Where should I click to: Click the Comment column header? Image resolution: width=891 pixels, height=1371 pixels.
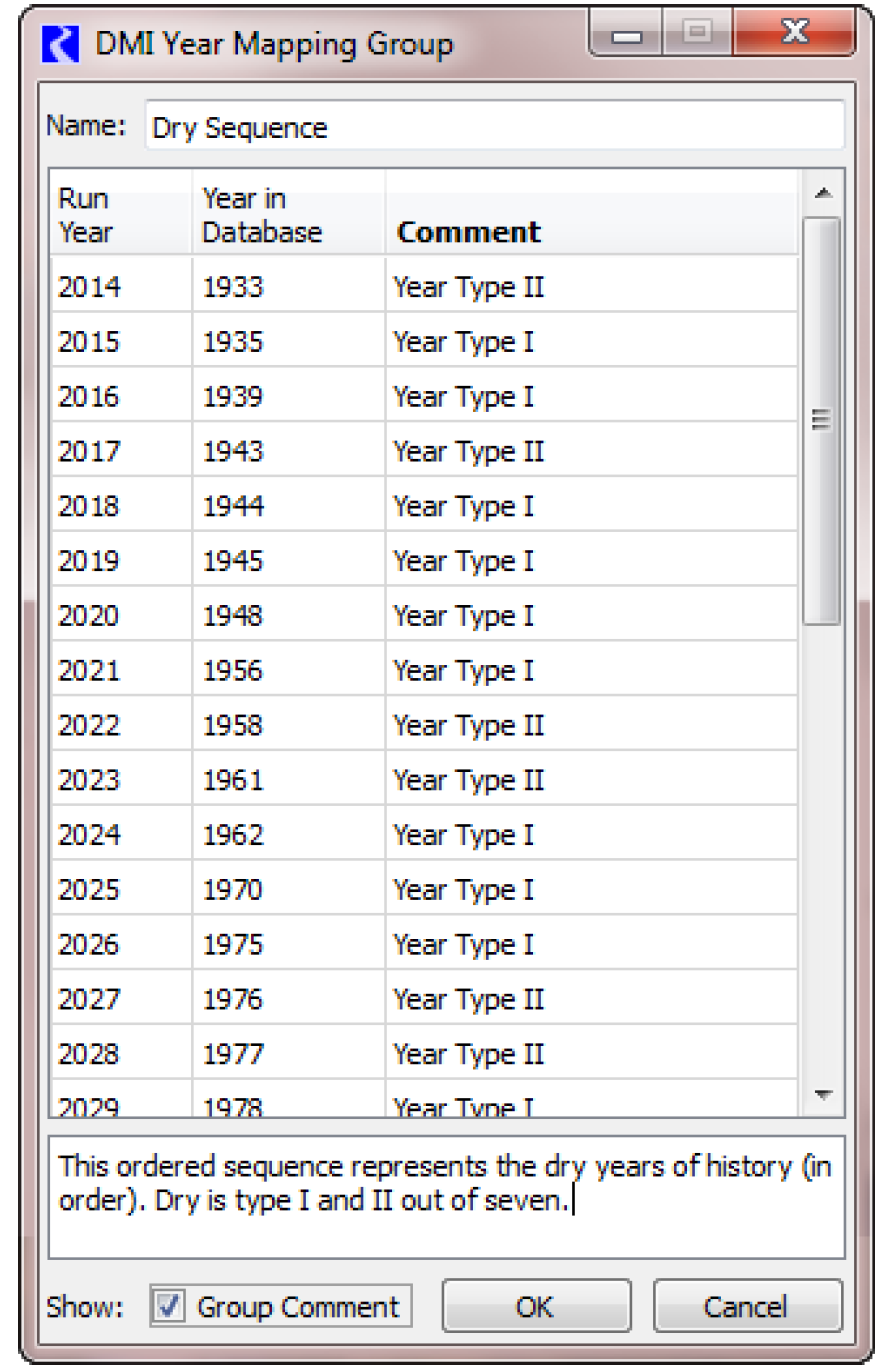[x=590, y=232]
